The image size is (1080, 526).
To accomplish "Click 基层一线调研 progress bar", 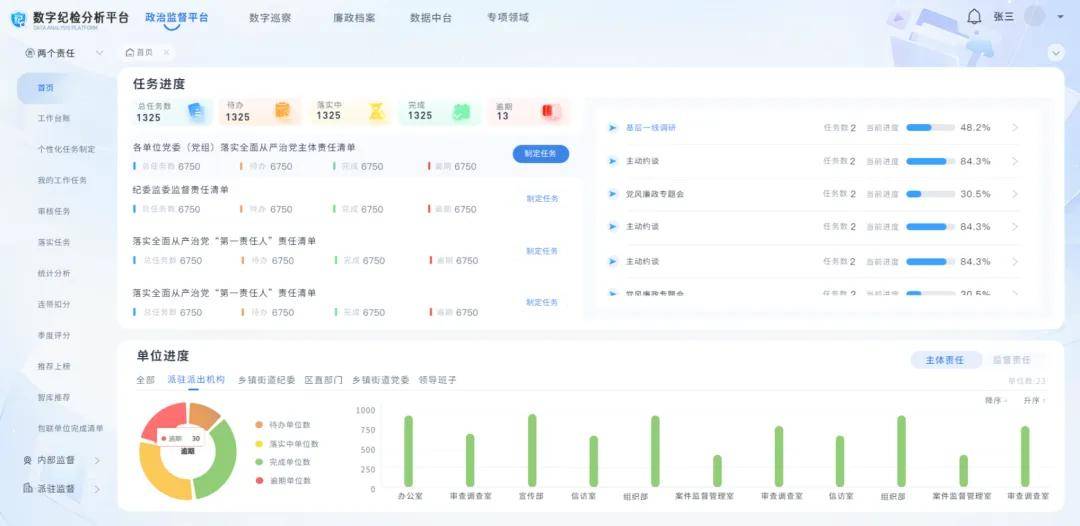I will (930, 128).
